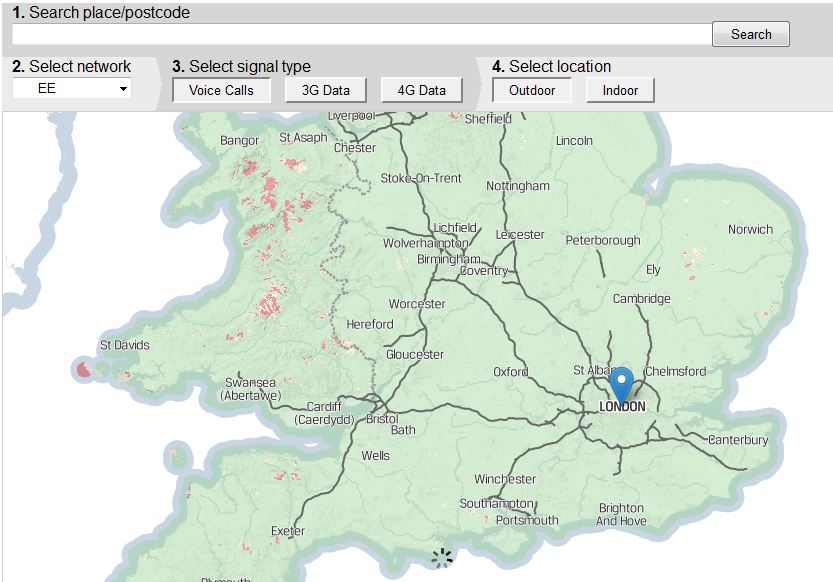Screen dimensions: 833x582
Task: Click the Nottingham map label
Action: [x=517, y=186]
